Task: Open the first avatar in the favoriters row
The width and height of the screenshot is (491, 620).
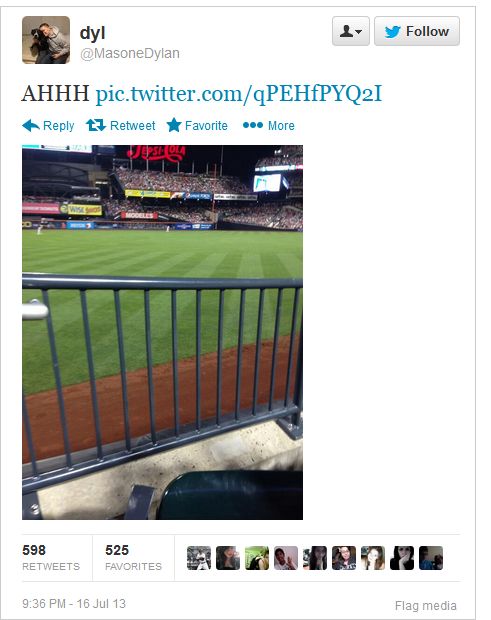Action: coord(199,558)
